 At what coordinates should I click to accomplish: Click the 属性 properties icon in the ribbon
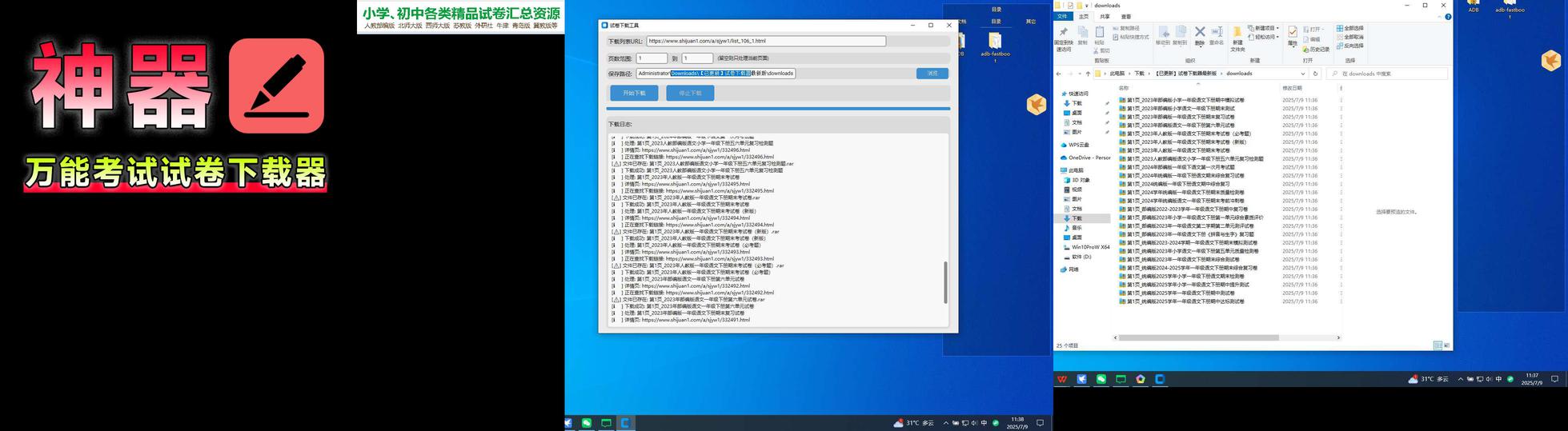[x=1292, y=33]
